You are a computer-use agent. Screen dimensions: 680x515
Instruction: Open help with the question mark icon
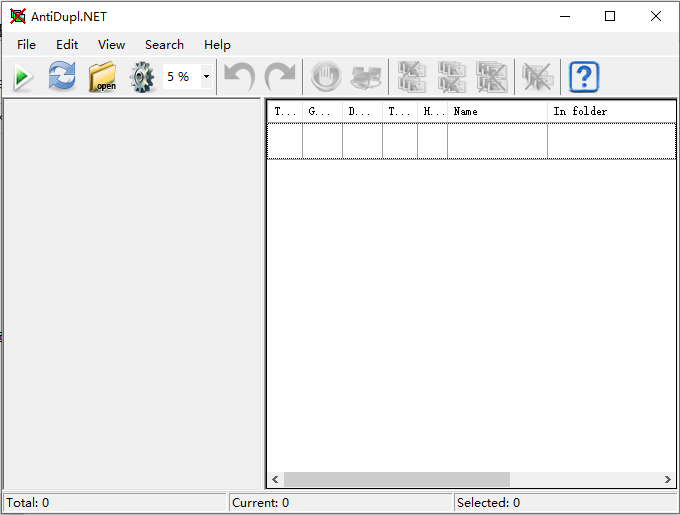point(583,77)
